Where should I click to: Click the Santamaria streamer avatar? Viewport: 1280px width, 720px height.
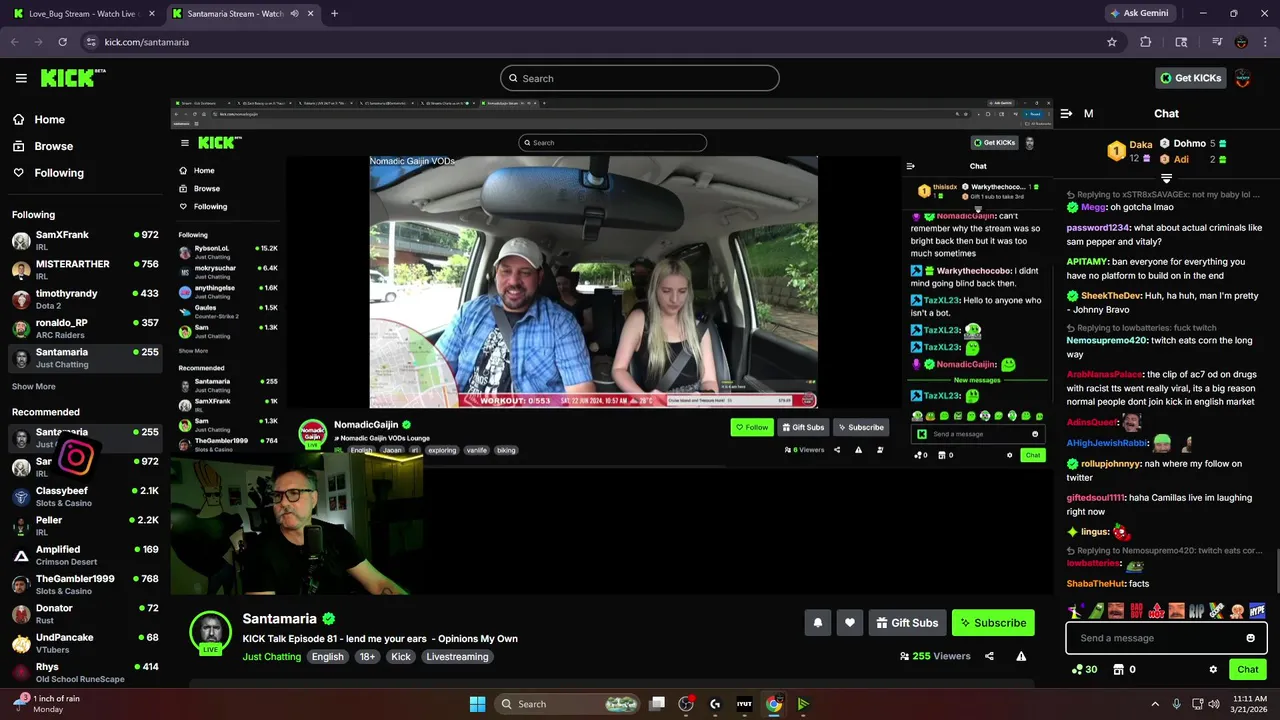click(210, 632)
